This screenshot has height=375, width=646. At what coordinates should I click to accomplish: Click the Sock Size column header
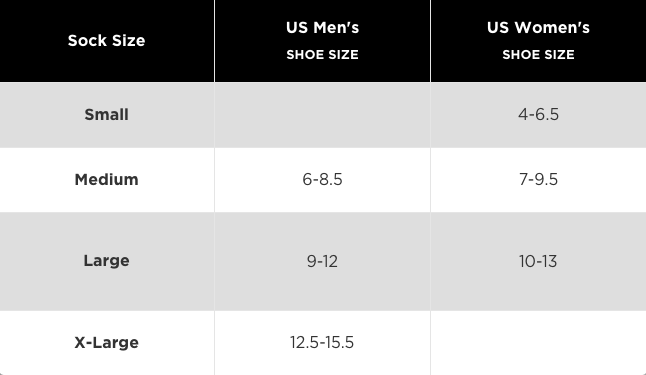tap(106, 41)
